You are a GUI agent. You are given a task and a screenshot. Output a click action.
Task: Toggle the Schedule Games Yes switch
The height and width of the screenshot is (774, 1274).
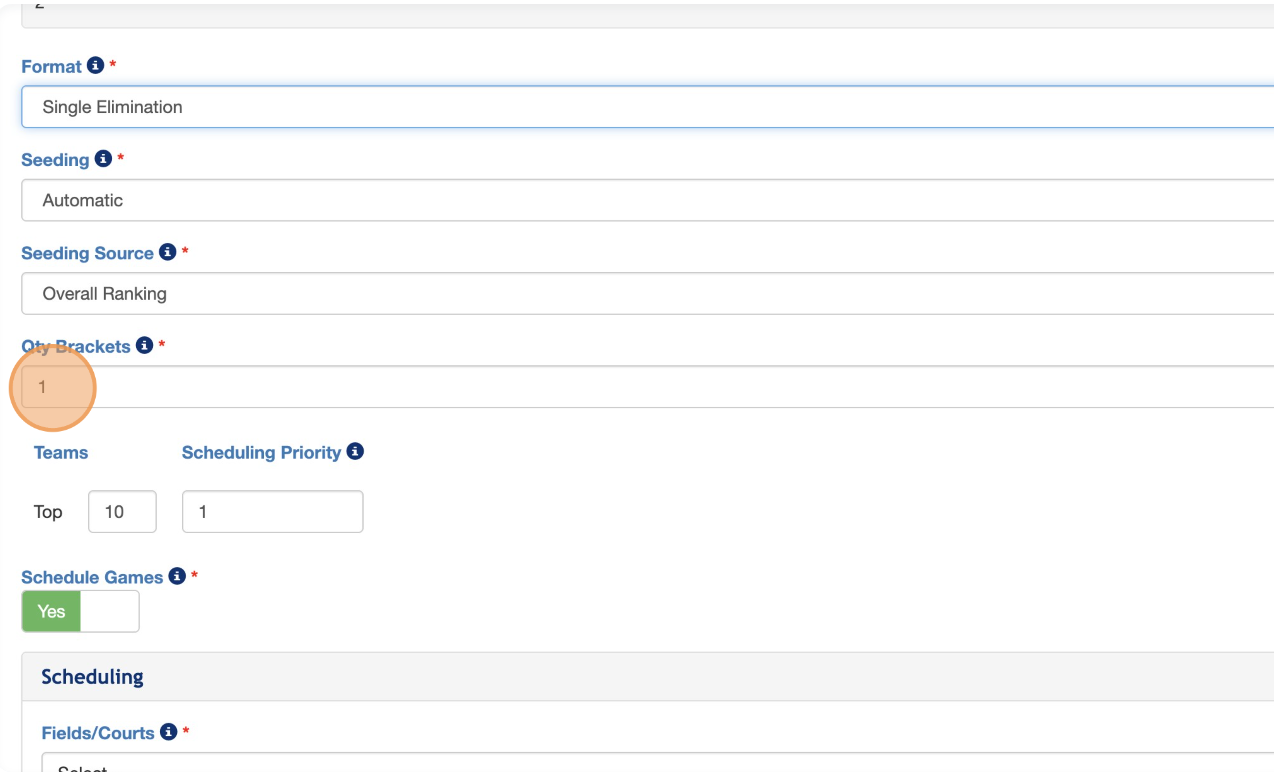point(80,611)
